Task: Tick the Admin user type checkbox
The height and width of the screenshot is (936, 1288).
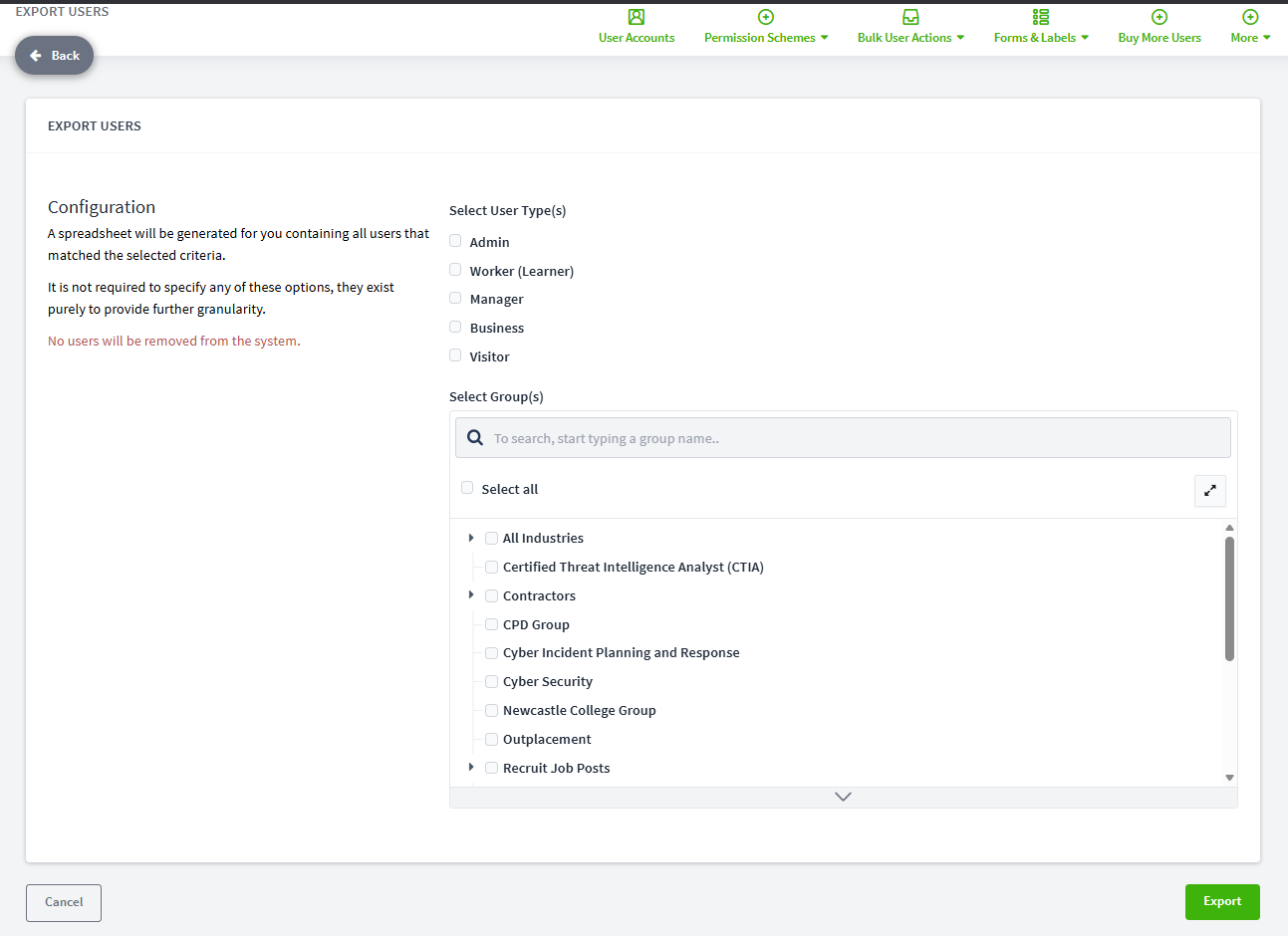Action: [455, 241]
